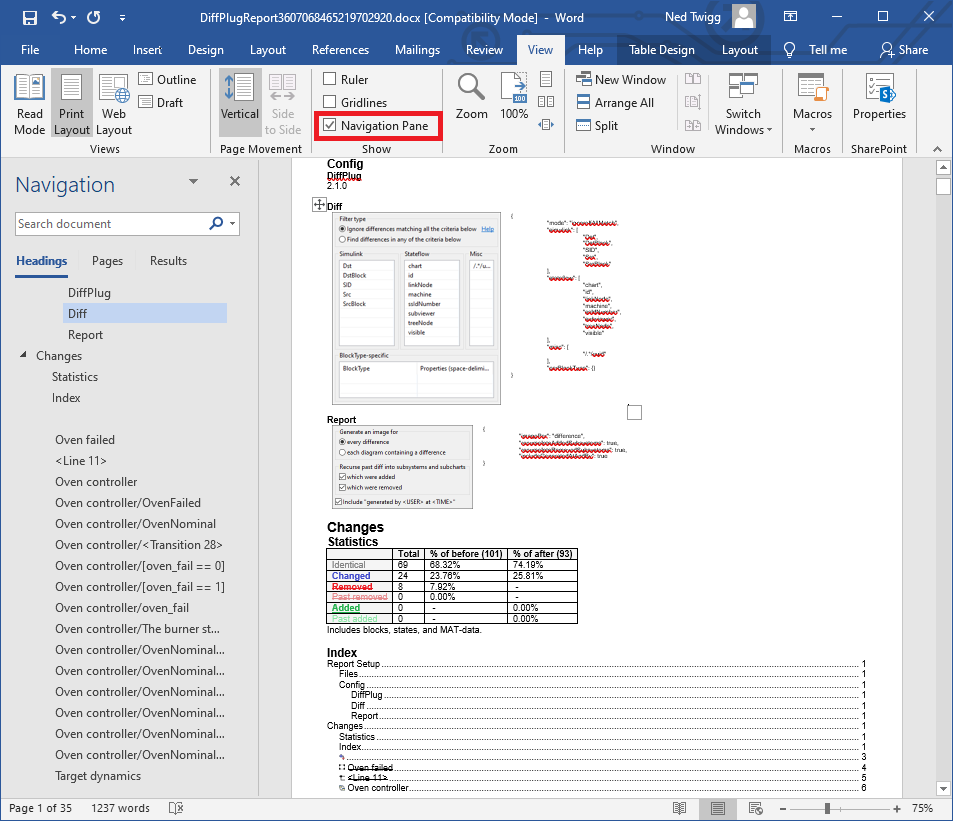953x821 pixels.
Task: Zoom out with the minus button
Action: click(783, 809)
